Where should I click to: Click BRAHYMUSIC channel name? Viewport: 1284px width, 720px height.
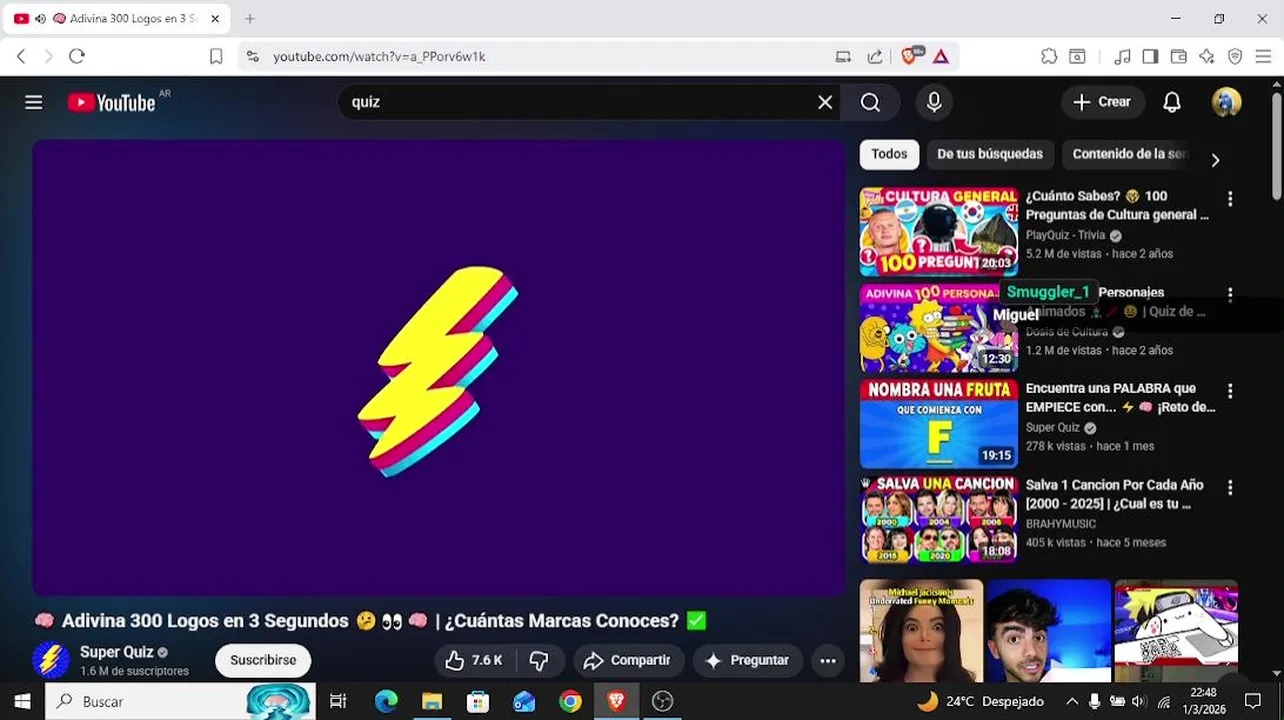[x=1061, y=524]
